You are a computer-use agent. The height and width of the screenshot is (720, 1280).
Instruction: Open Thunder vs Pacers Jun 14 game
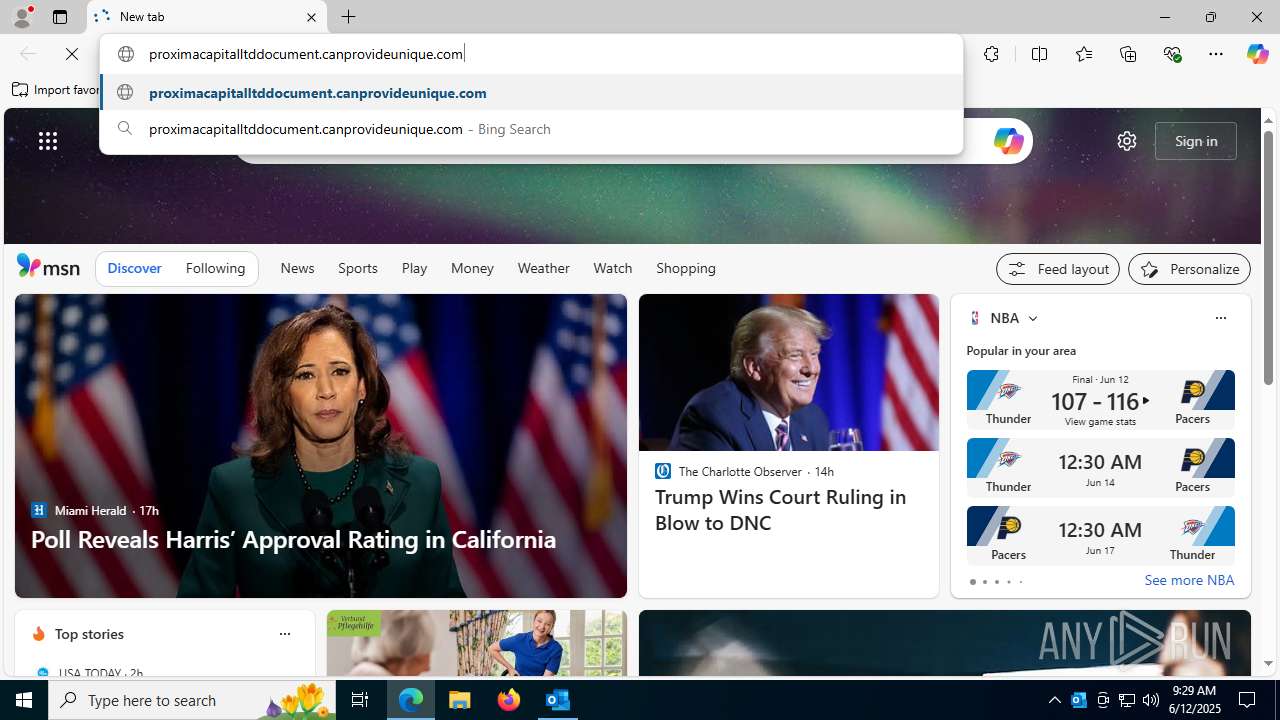[x=1100, y=468]
